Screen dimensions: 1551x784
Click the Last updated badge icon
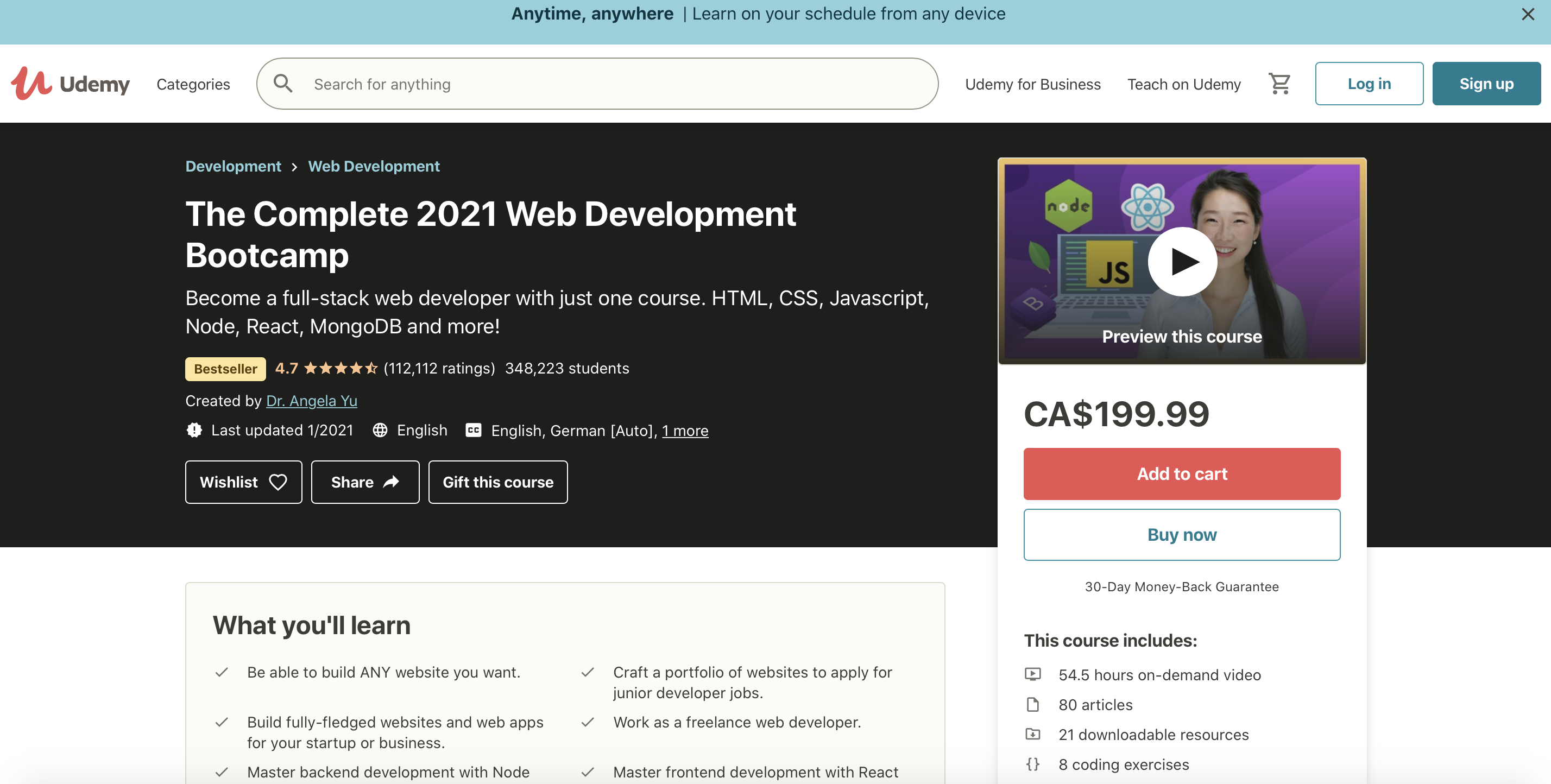[194, 430]
